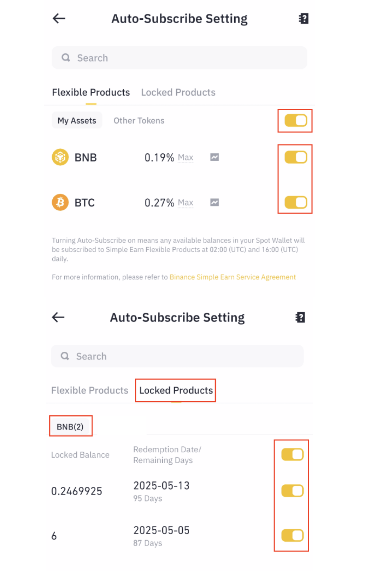
Task: Tap the BTC coin icon
Action: point(60,202)
